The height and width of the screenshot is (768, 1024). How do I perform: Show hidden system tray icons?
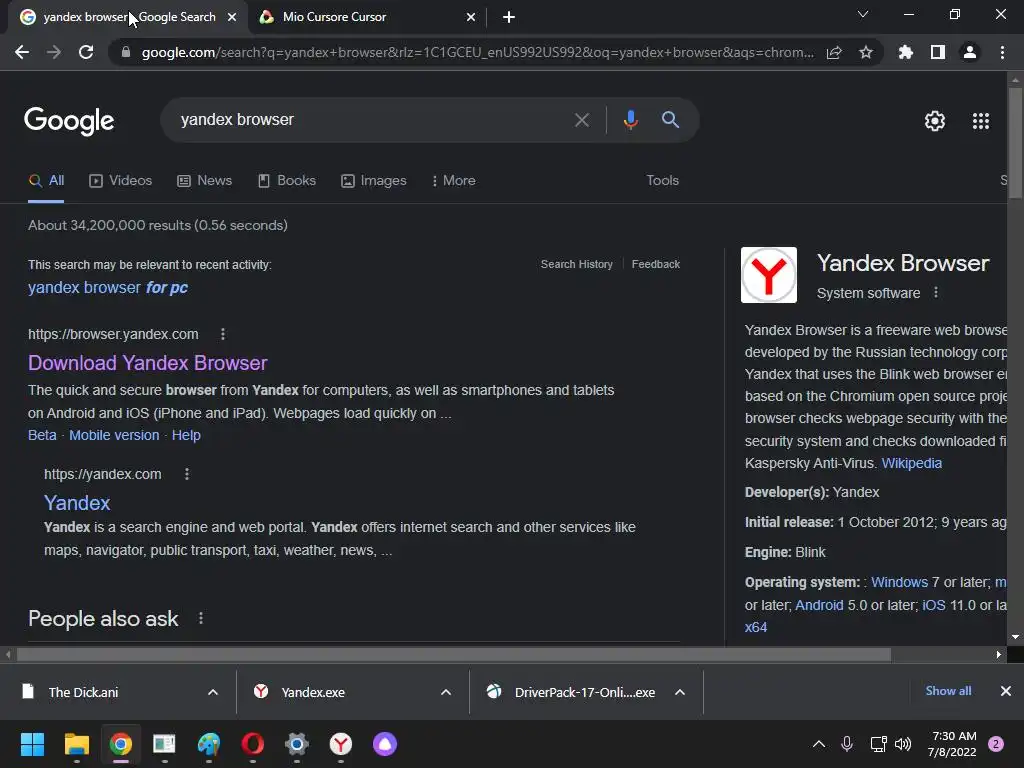[x=818, y=744]
